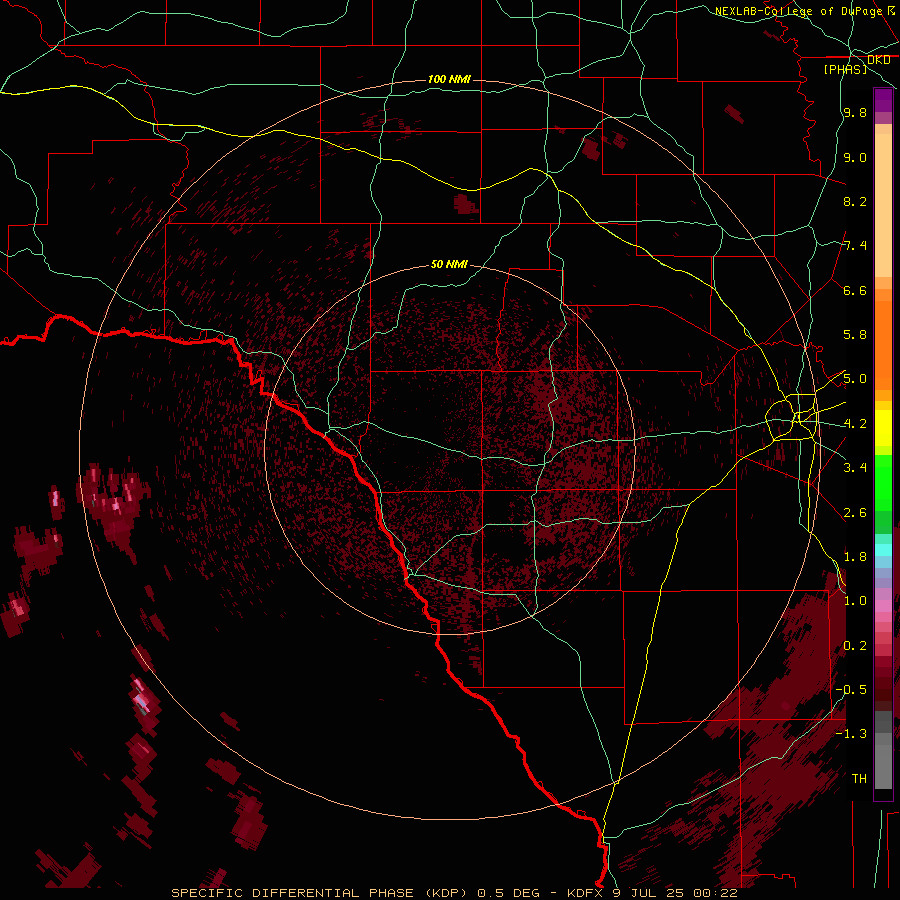Click the 50 NMI range ring label
Screen dimensions: 900x900
[x=449, y=264]
